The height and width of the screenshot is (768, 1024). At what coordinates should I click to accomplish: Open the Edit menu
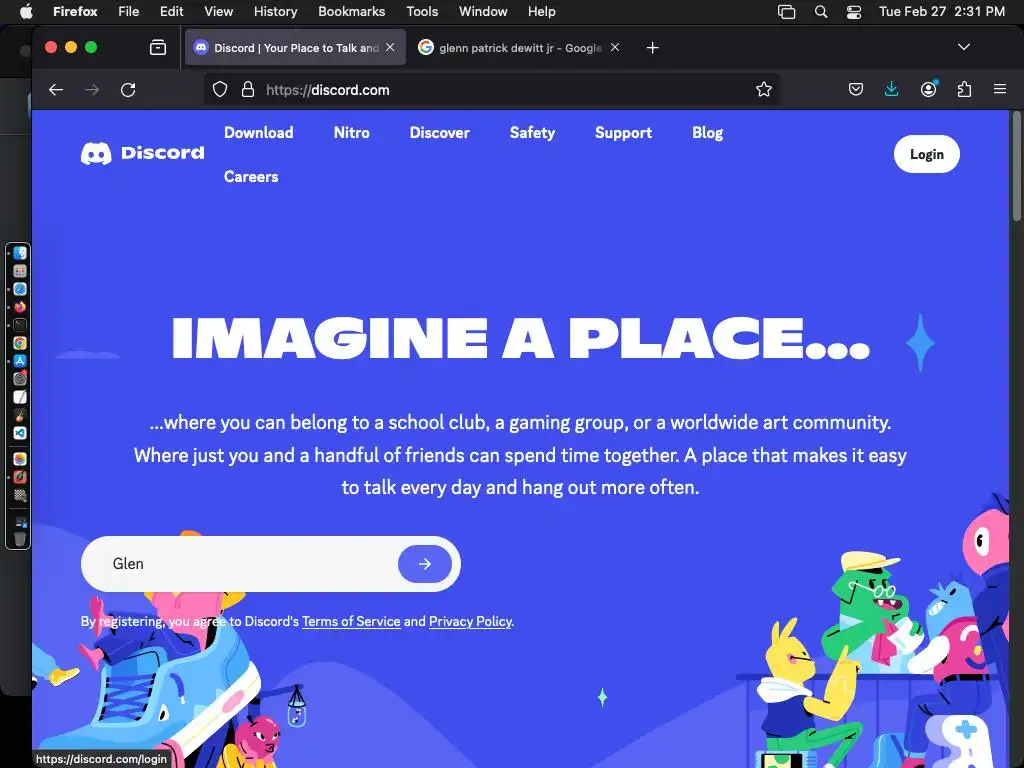pos(171,12)
